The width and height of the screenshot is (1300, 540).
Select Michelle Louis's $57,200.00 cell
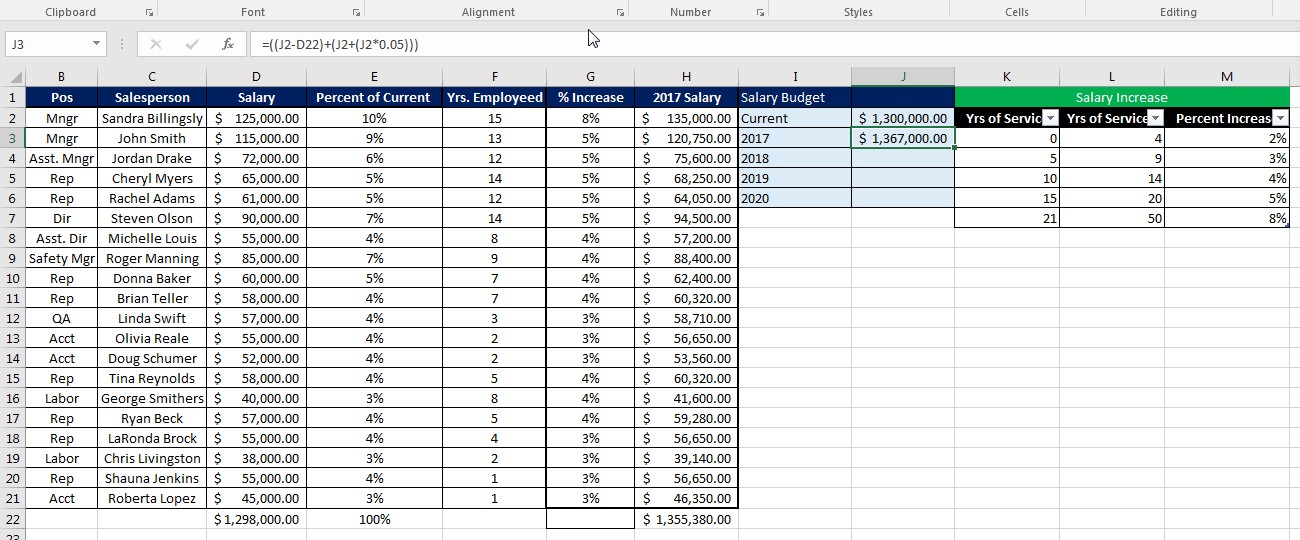pos(686,238)
